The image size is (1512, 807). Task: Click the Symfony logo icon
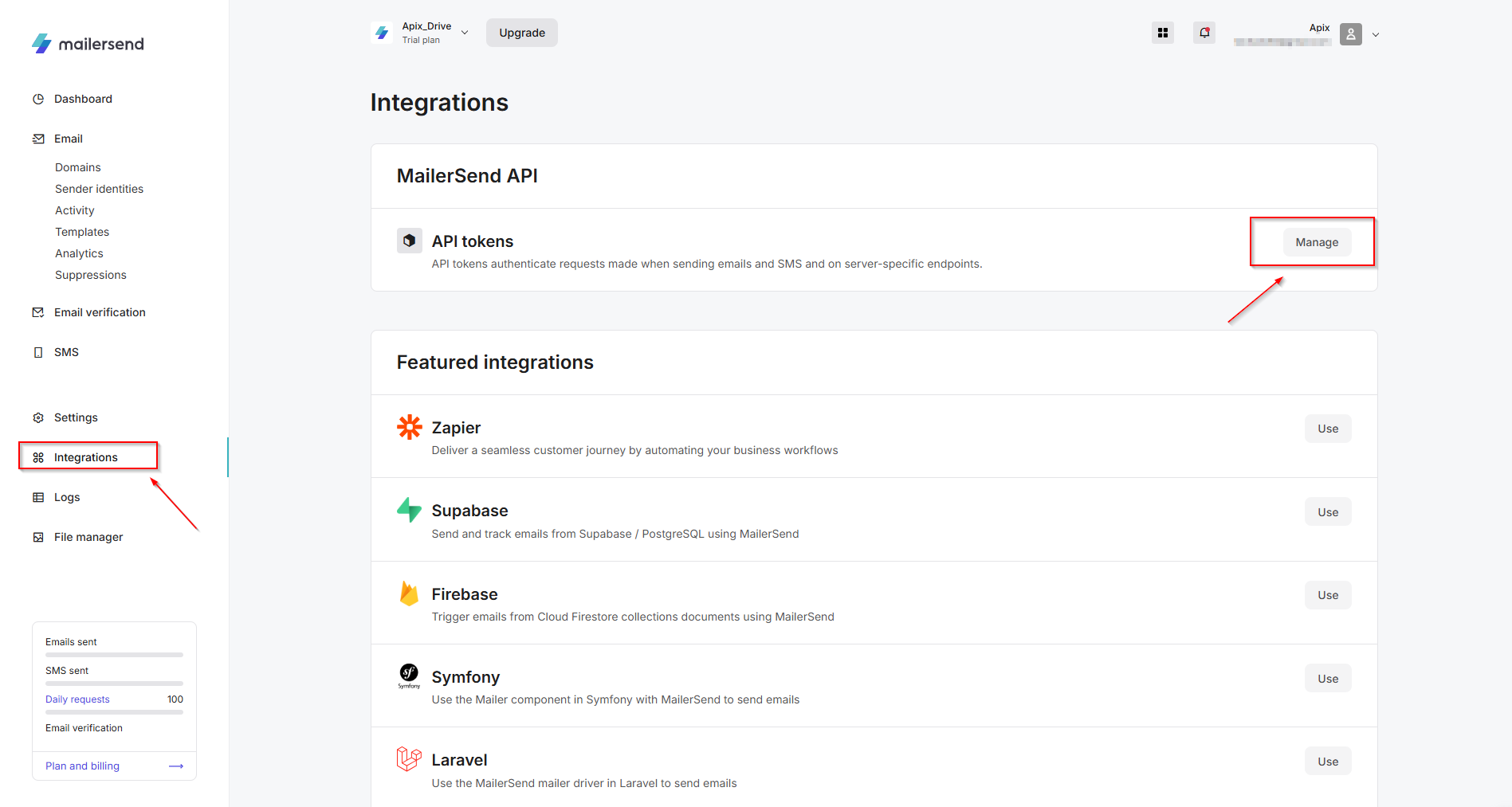409,676
